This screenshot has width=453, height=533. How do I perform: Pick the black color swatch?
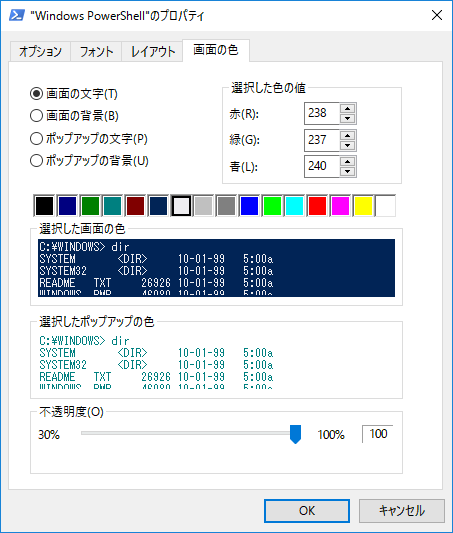click(44, 206)
